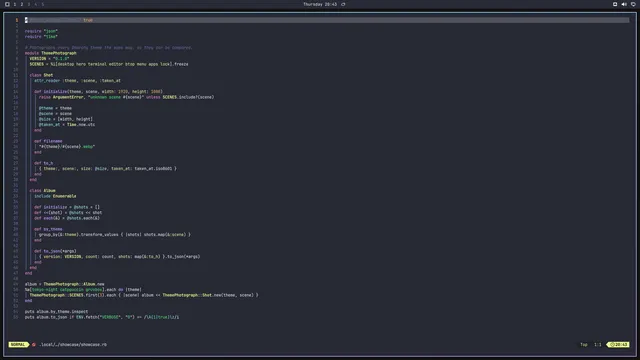This screenshot has width=640, height=360.
Task: Click the @taken_at = Time.now.utc line
Action: (67, 124)
